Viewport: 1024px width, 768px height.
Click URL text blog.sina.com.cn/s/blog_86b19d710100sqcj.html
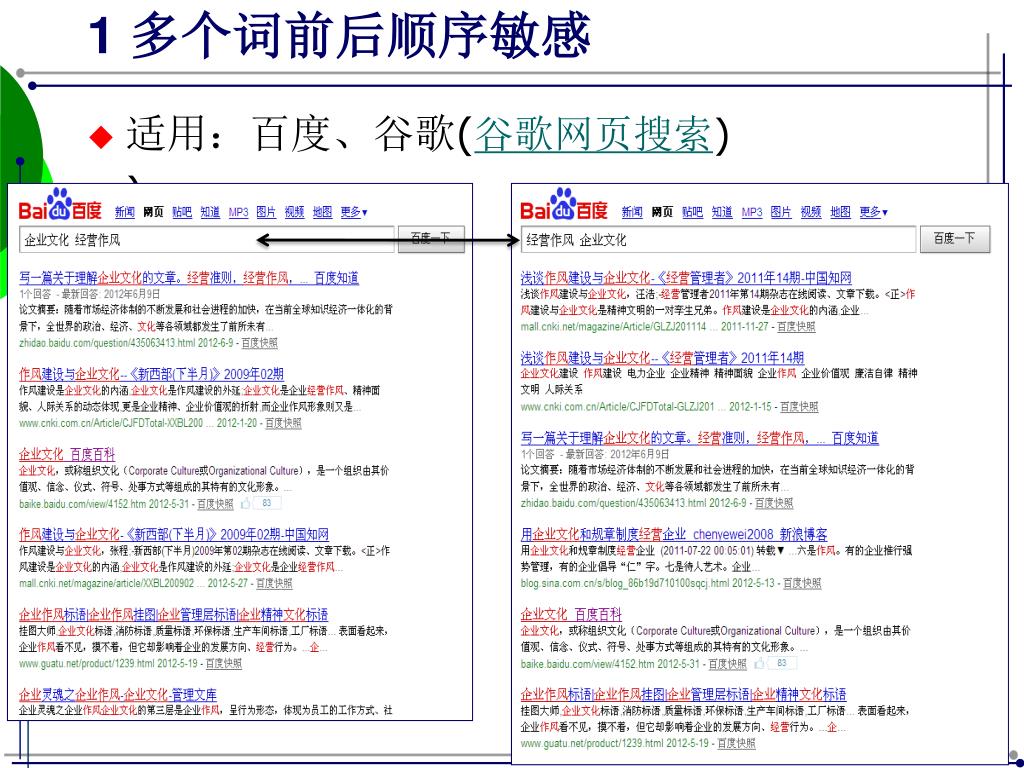tap(624, 583)
